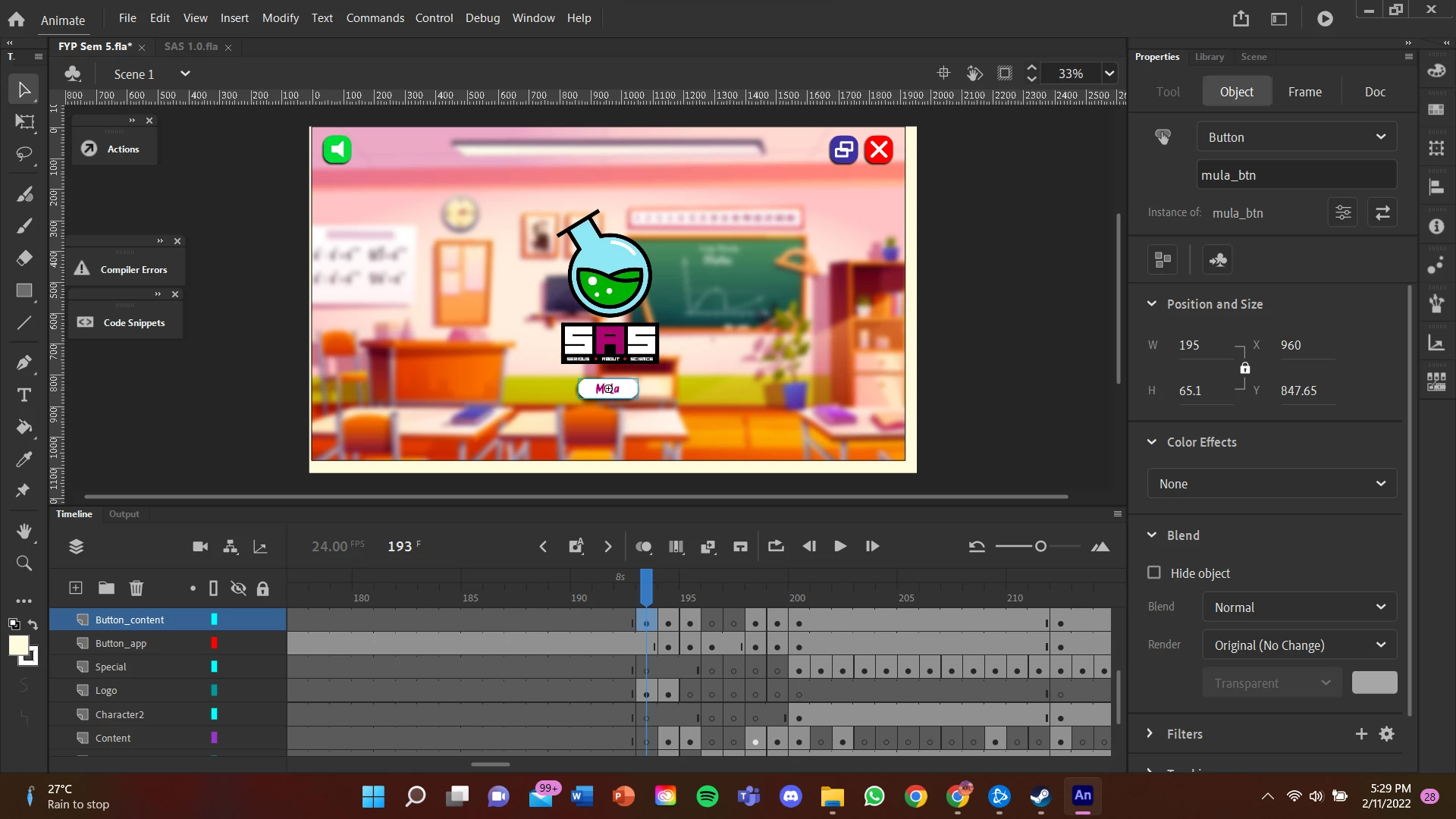
Task: Click the swap symbol icon
Action: click(1382, 213)
